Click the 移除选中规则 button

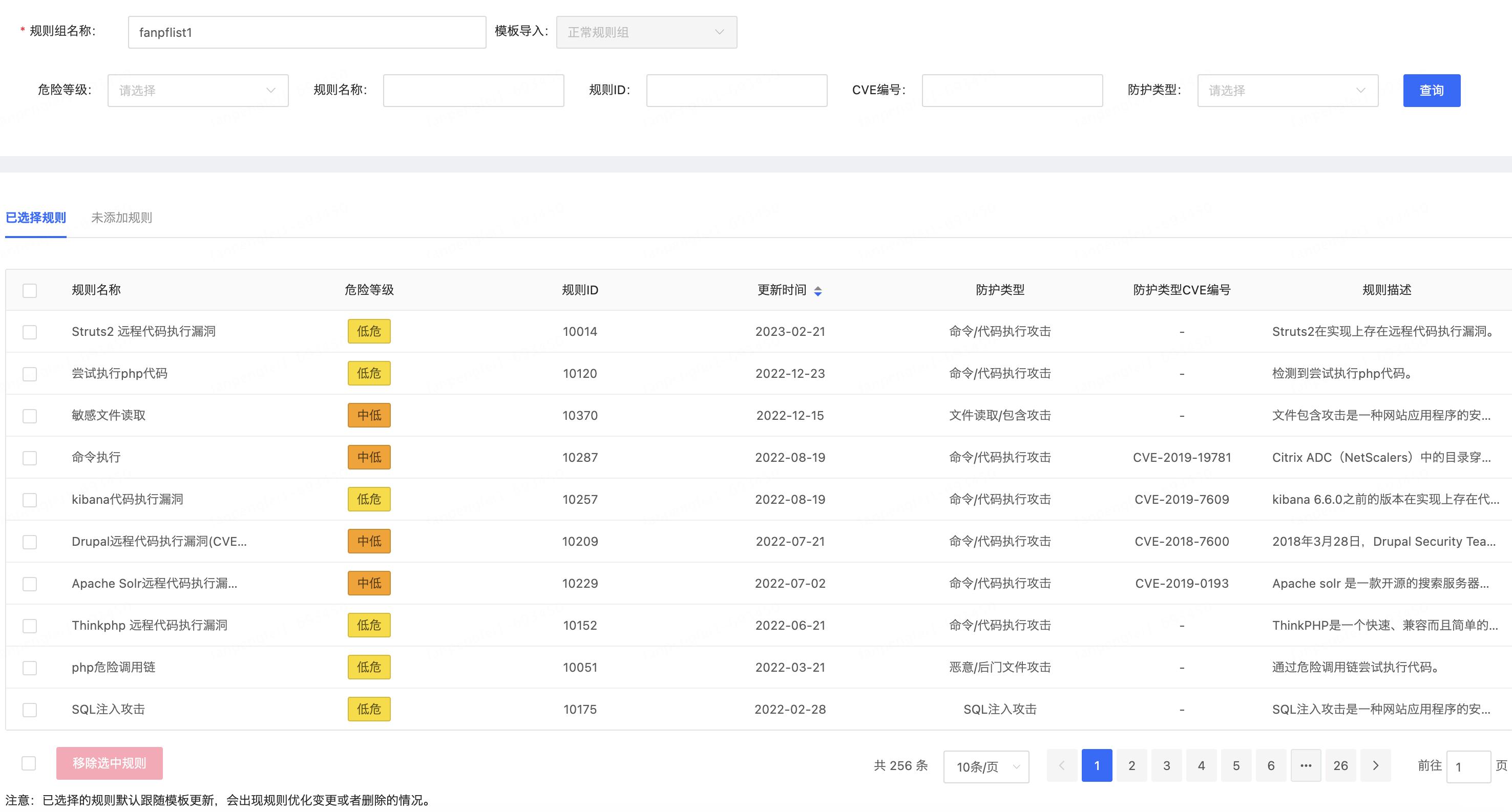(x=109, y=763)
